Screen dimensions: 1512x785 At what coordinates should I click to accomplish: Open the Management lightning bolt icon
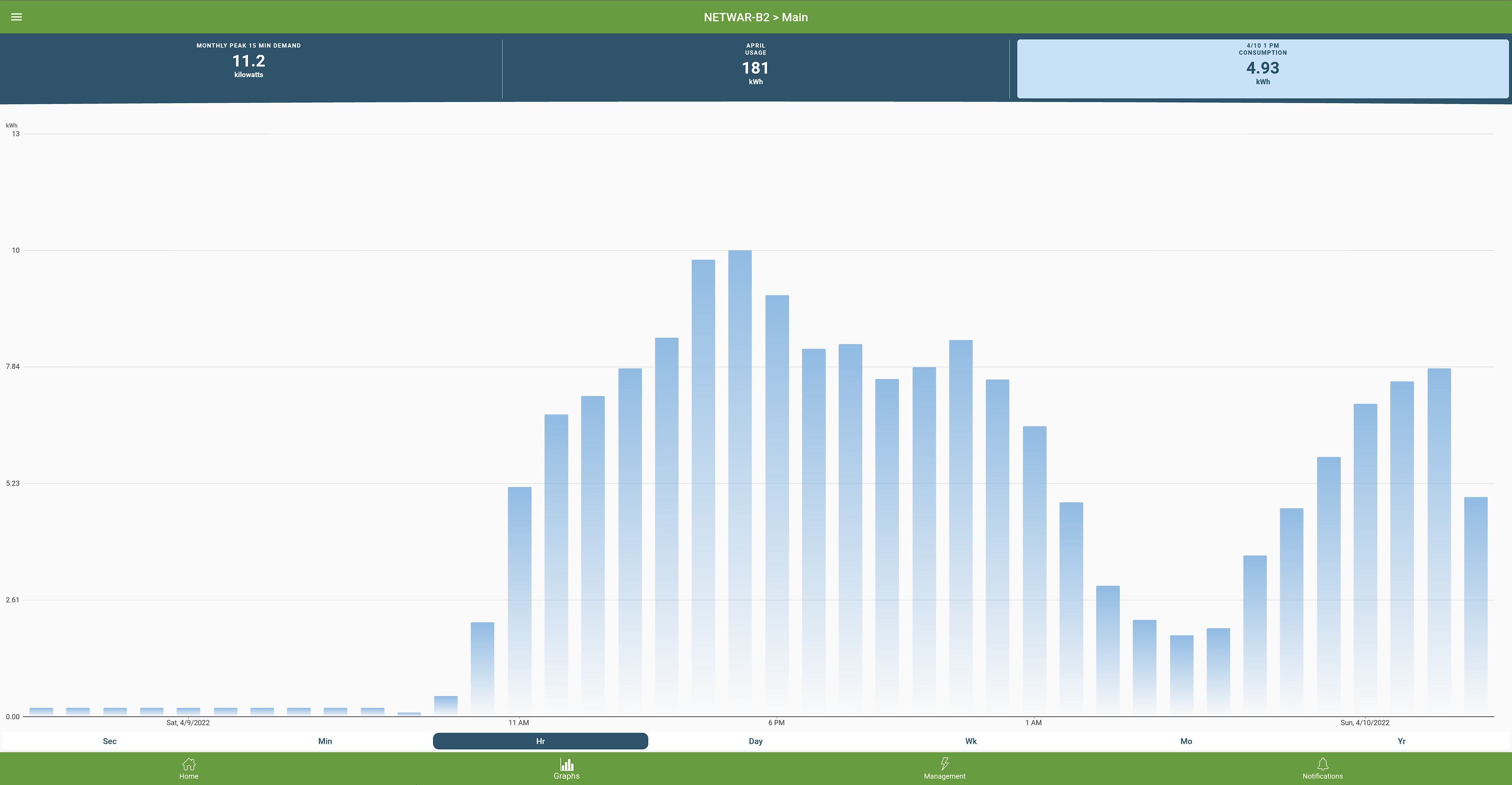[945, 764]
